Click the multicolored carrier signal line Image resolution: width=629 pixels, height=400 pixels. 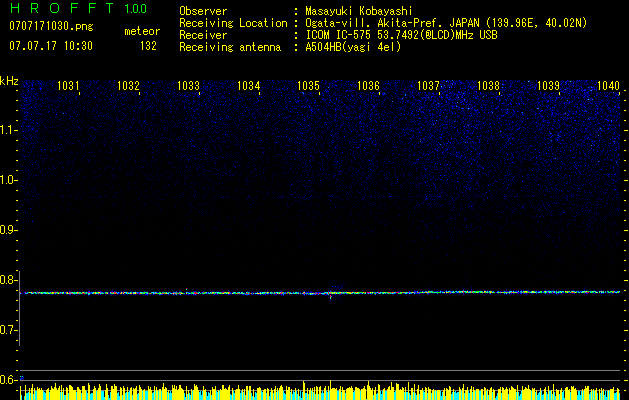pos(320,292)
